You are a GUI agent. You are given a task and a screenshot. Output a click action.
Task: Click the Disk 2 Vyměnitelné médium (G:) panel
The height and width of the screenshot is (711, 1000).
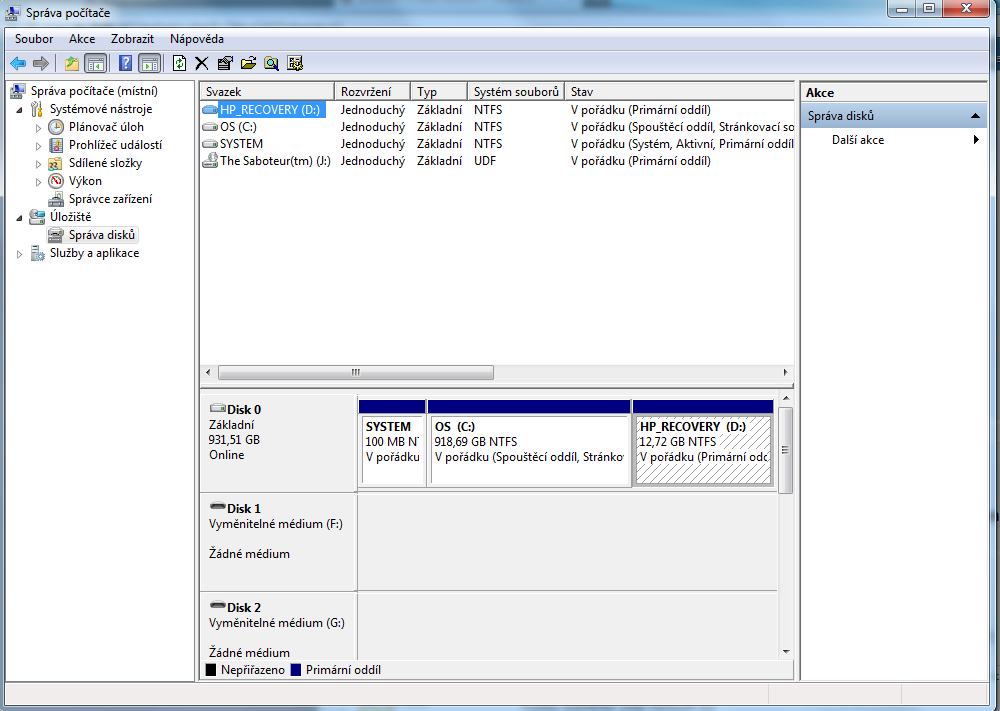(278, 627)
